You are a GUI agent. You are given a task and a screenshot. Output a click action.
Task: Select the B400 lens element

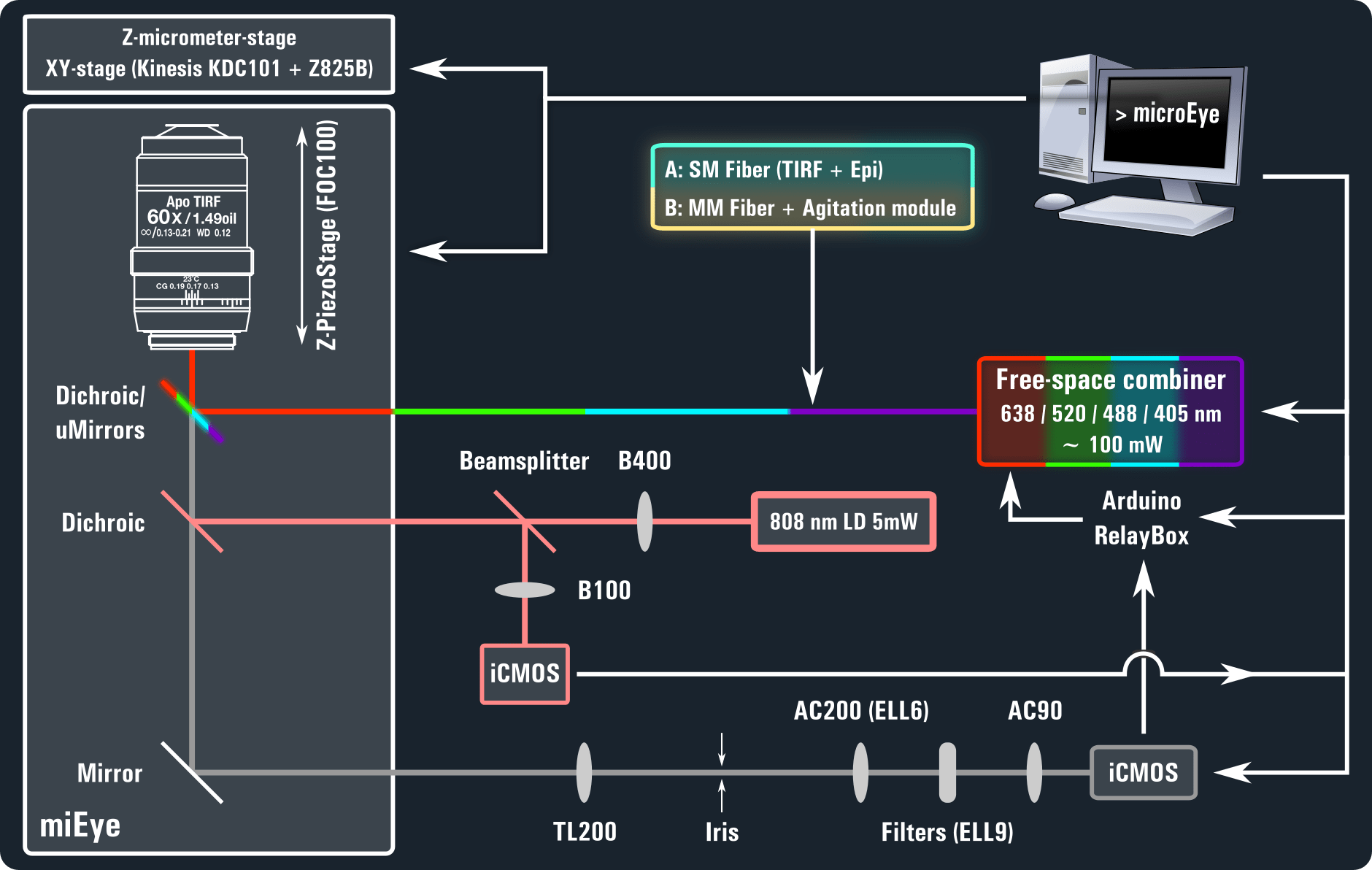pos(644,521)
